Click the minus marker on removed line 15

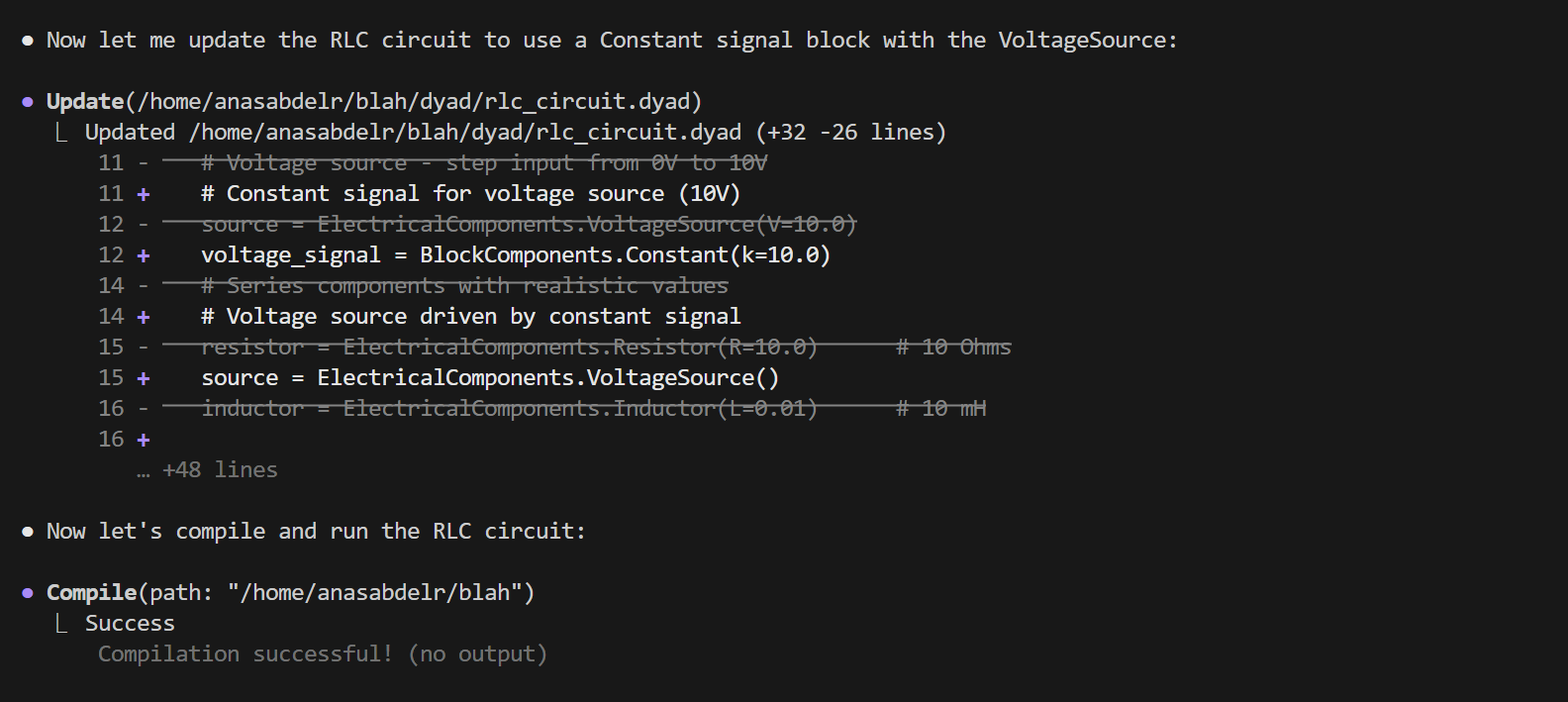coord(144,348)
